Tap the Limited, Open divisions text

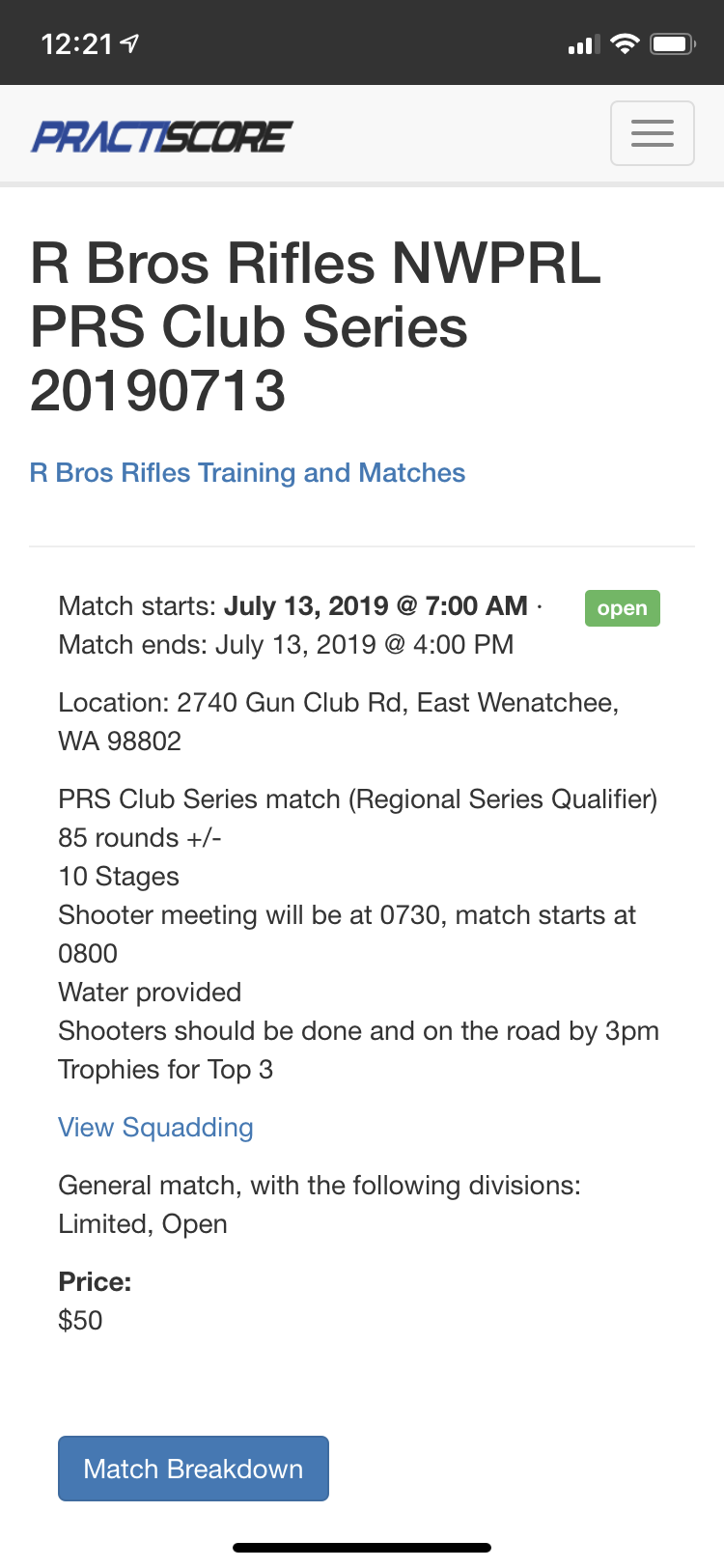coord(143,1224)
